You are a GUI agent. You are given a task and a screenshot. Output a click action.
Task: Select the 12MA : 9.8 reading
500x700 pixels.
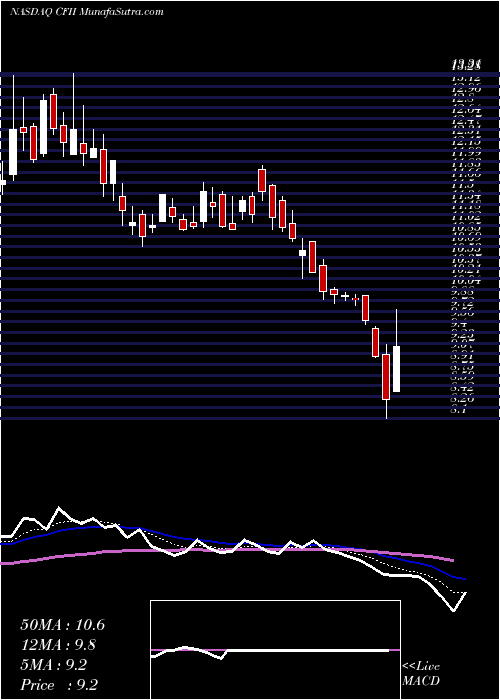click(x=59, y=645)
